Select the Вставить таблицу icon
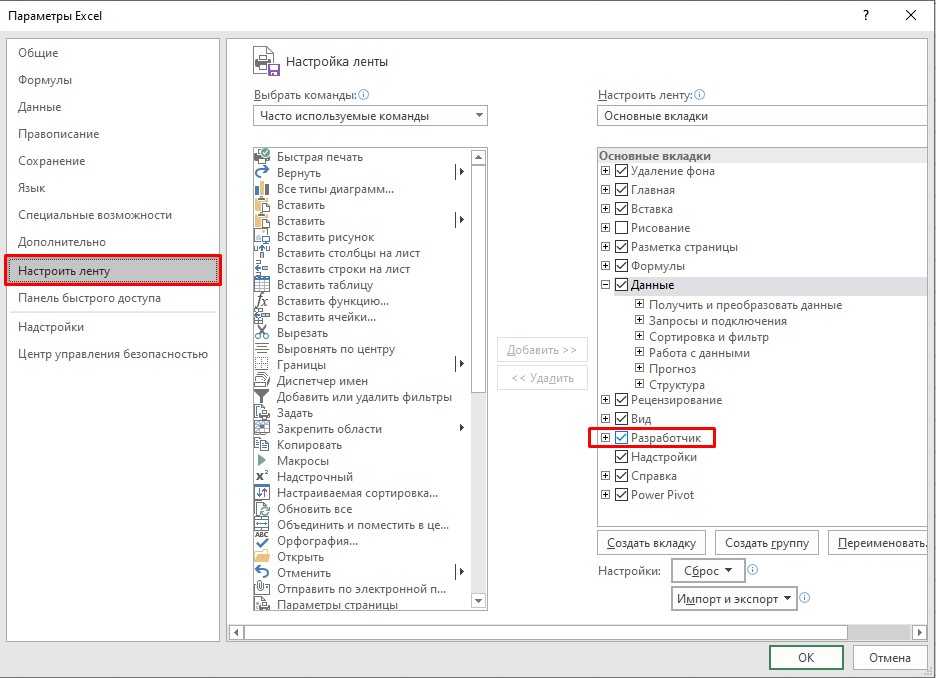 click(x=263, y=285)
